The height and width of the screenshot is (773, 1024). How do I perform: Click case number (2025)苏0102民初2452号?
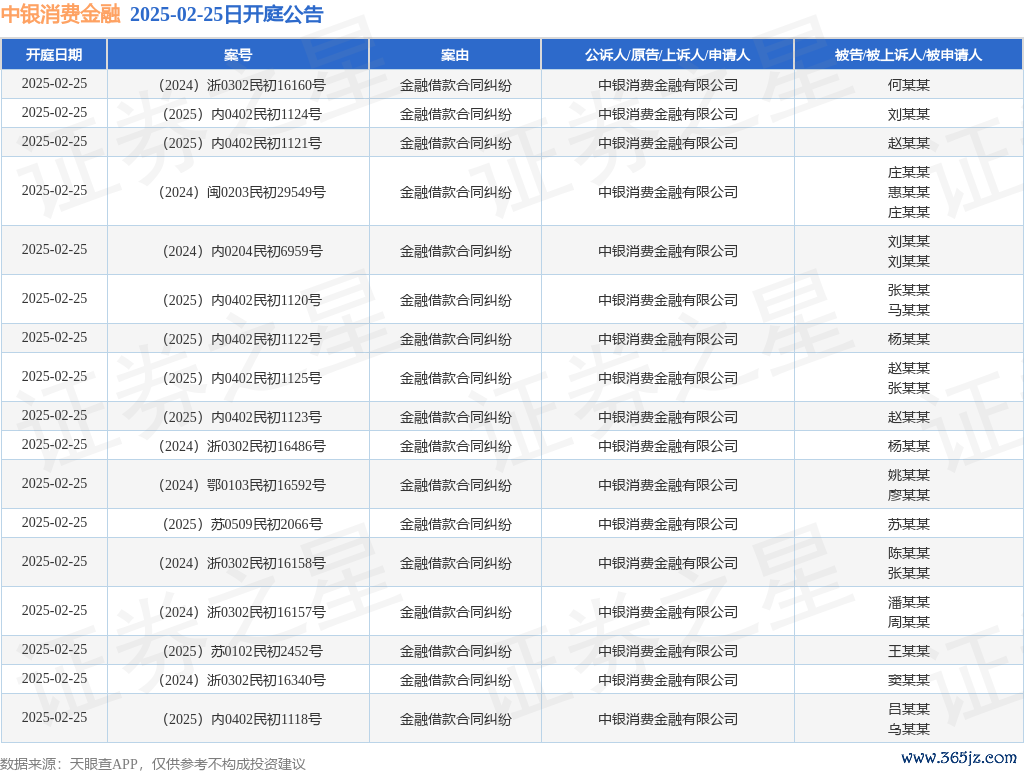[x=242, y=651]
